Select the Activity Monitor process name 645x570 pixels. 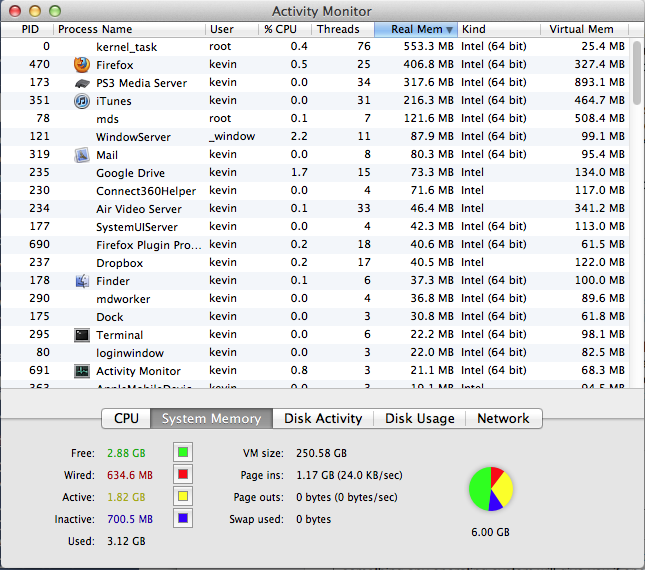click(138, 371)
